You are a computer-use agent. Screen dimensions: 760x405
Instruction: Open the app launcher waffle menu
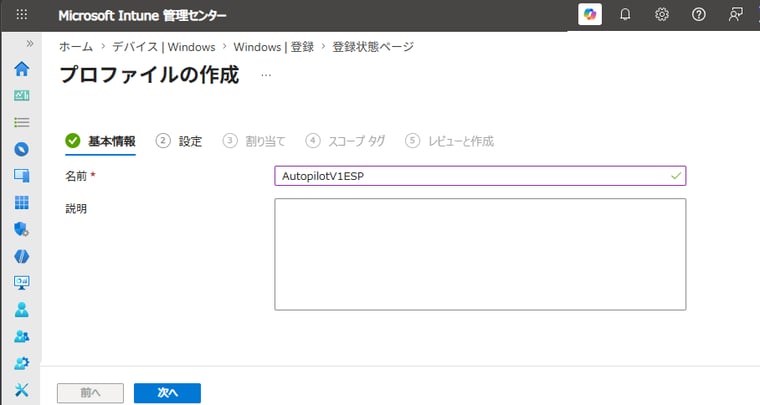coord(22,15)
